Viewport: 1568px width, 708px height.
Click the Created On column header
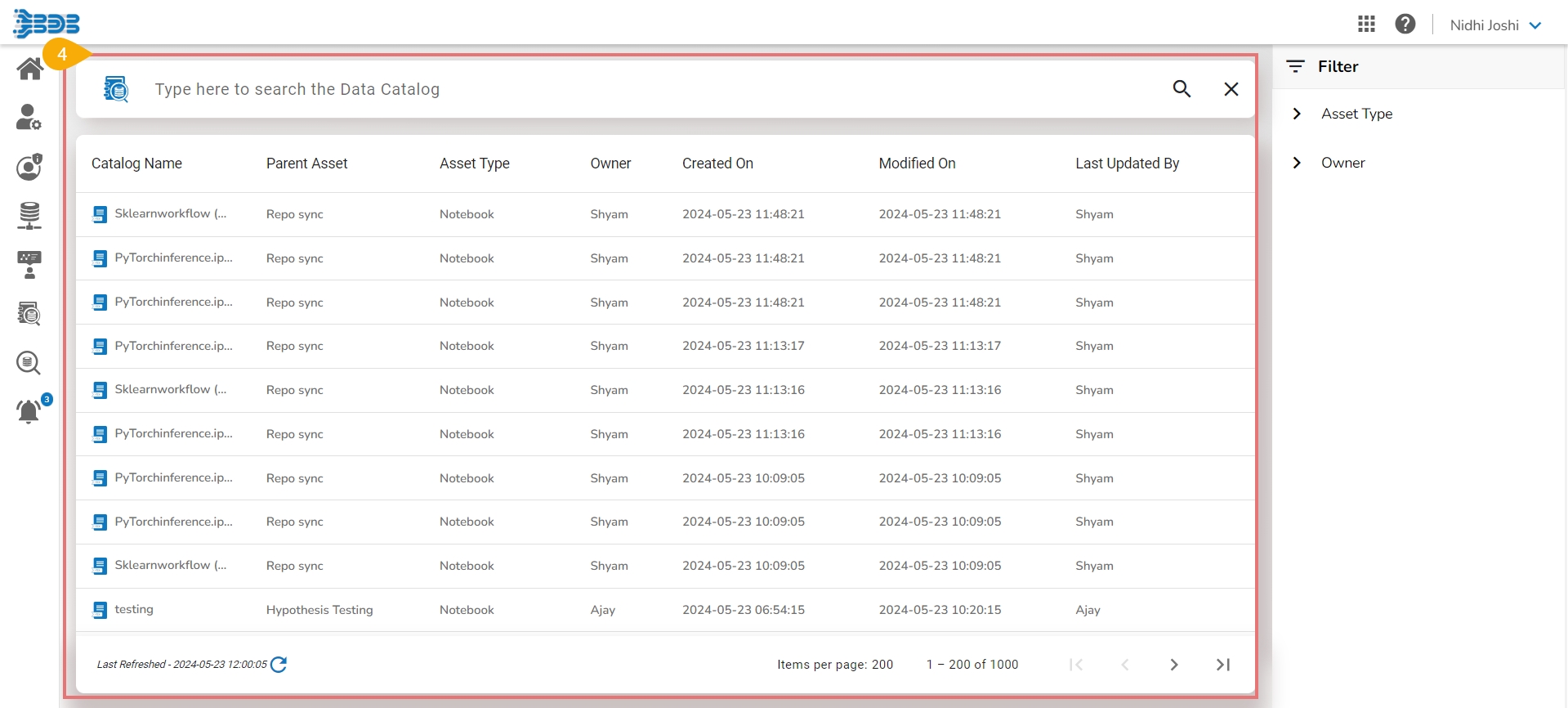pos(717,164)
